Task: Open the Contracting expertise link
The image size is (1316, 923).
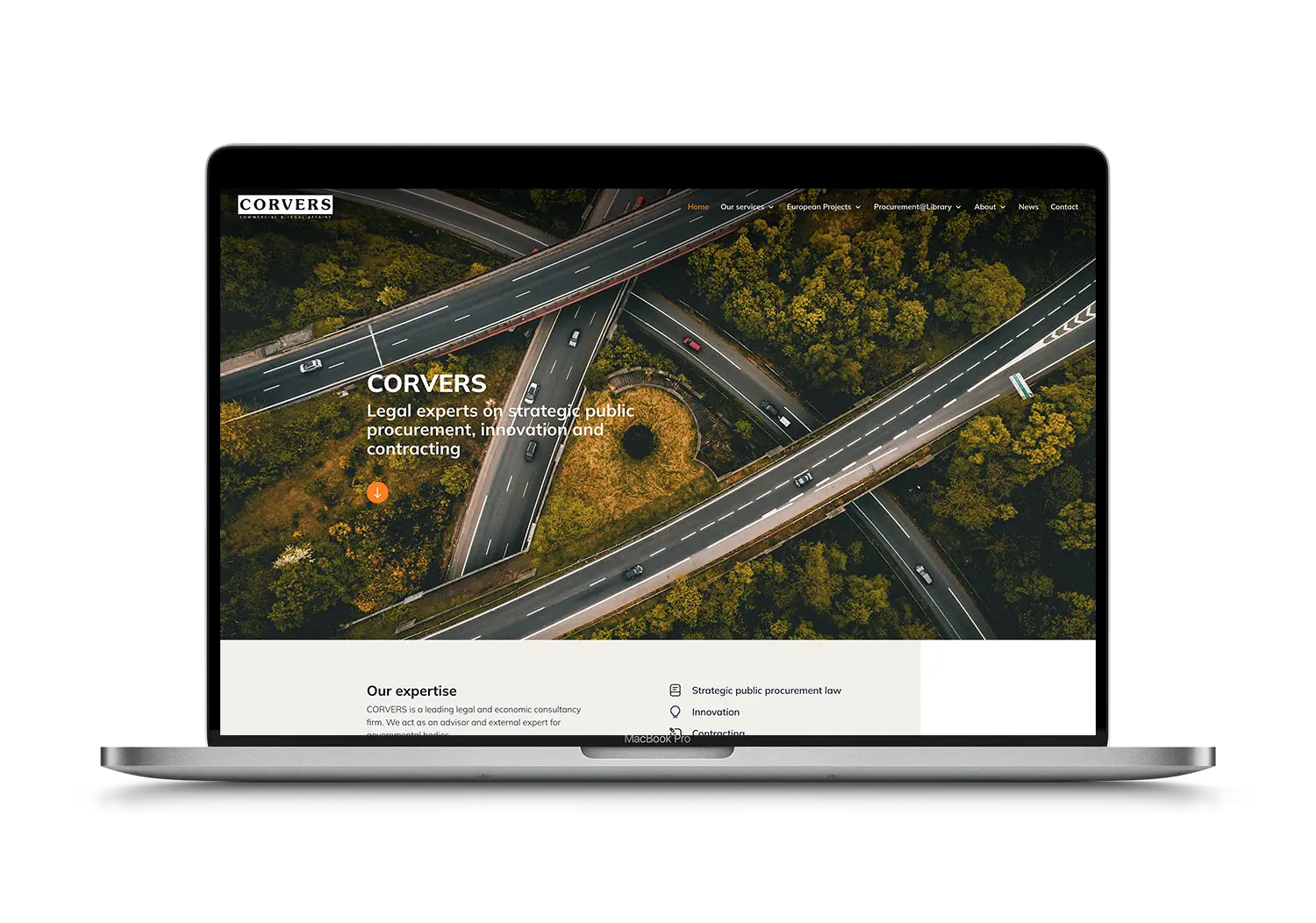Action: (x=718, y=732)
